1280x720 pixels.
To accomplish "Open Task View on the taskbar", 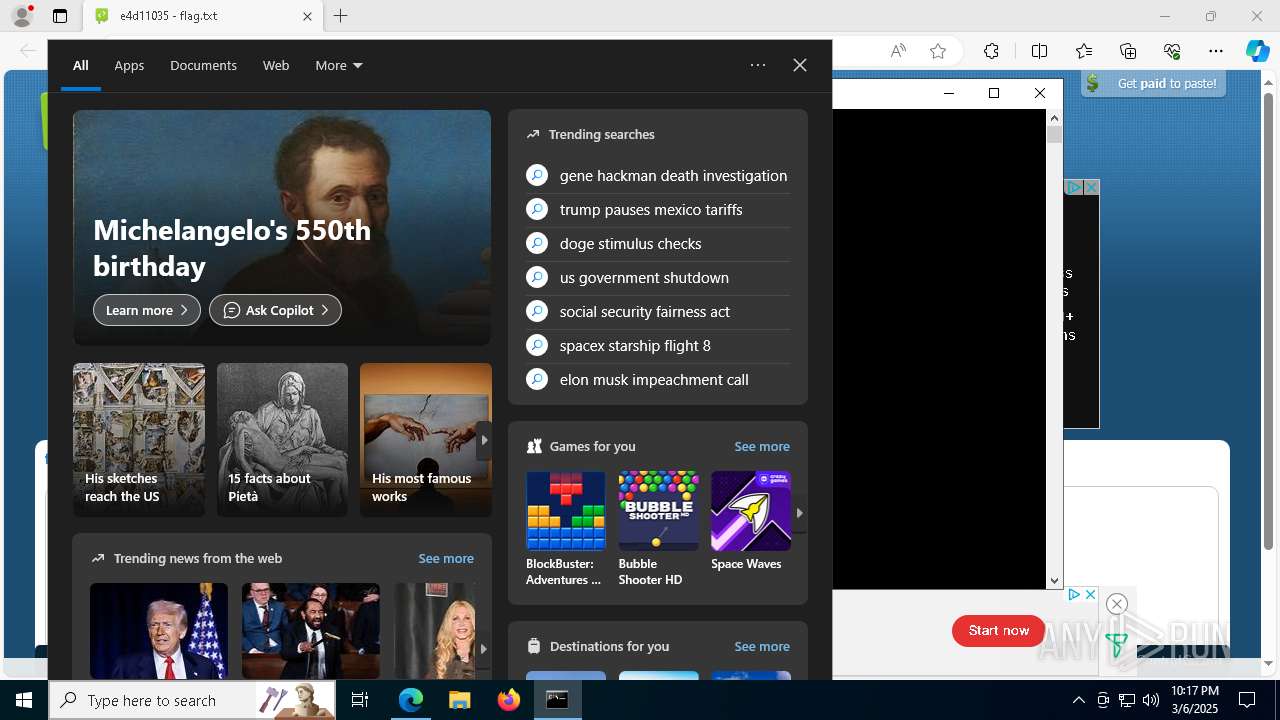I will pyautogui.click(x=360, y=700).
